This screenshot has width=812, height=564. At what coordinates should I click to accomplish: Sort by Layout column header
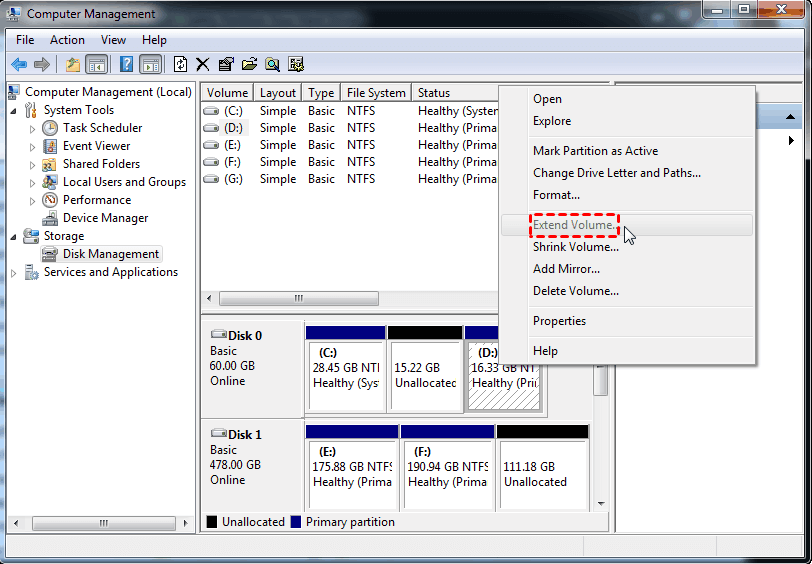click(278, 93)
